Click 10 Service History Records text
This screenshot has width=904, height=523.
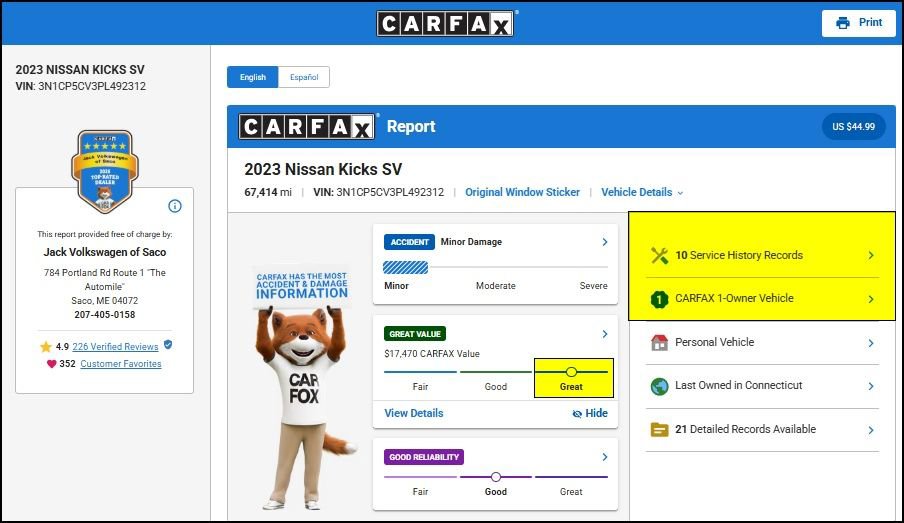[739, 255]
